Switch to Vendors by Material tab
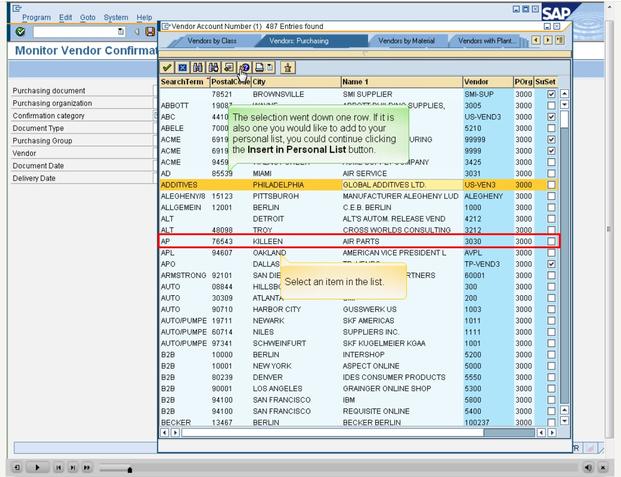 coord(406,41)
